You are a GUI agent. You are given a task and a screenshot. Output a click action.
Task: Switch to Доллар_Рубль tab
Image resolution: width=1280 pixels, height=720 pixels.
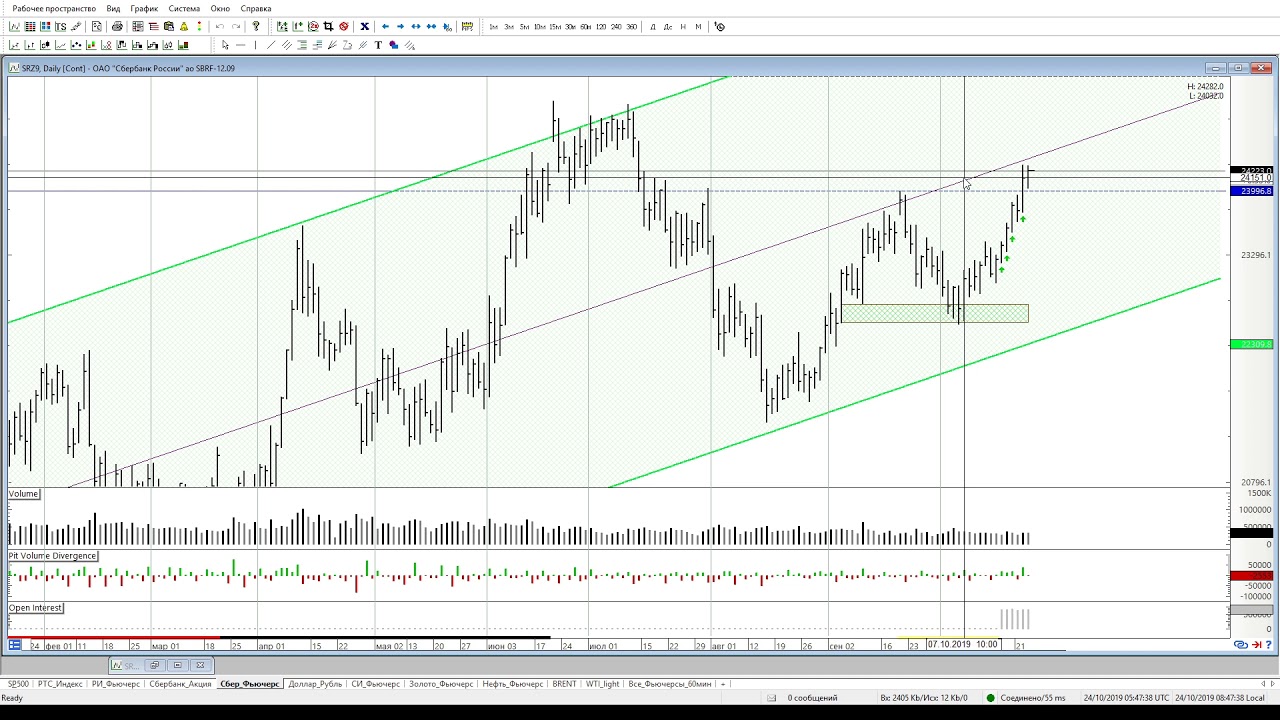(315, 684)
